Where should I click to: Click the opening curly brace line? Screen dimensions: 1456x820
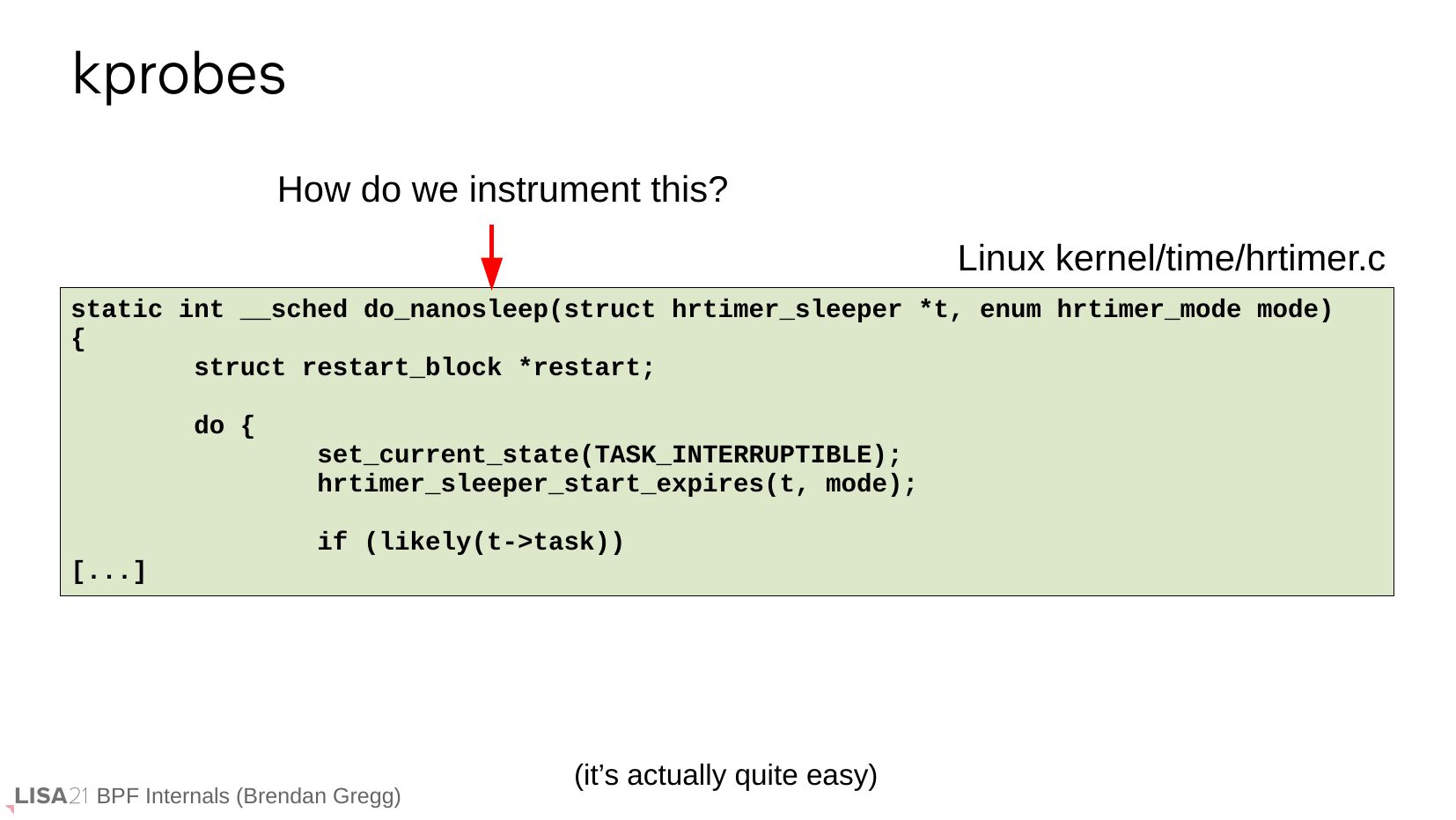click(78, 339)
